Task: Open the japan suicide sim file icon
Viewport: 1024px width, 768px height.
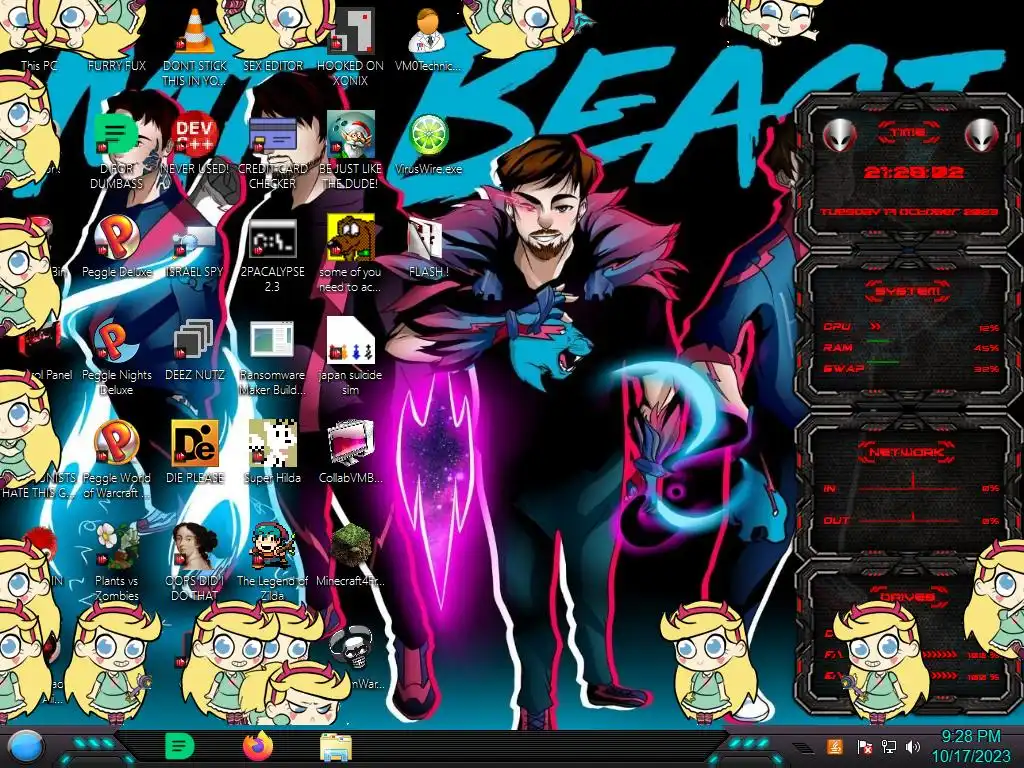Action: 351,340
